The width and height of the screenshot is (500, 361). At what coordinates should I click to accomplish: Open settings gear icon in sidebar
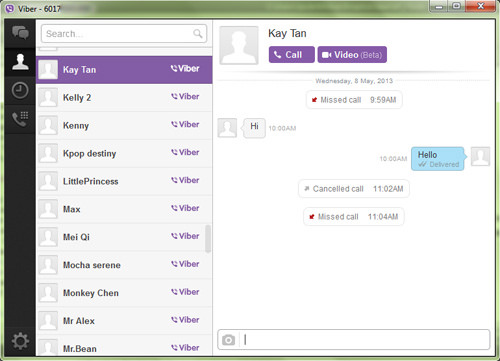[x=20, y=341]
